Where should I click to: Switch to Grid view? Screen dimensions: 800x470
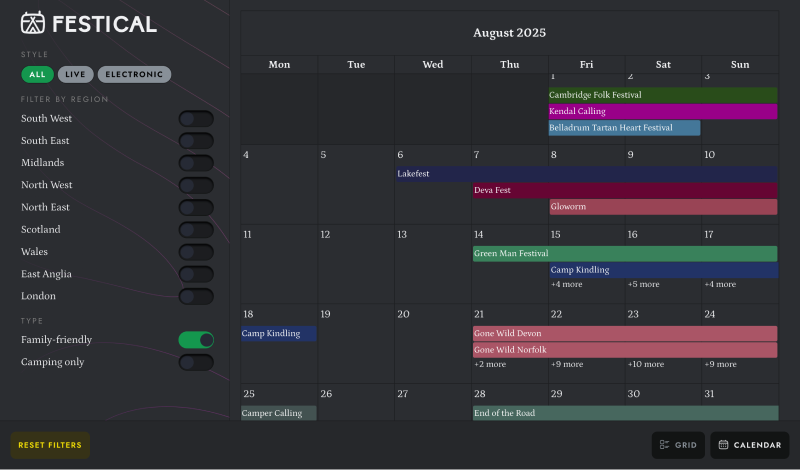678,445
